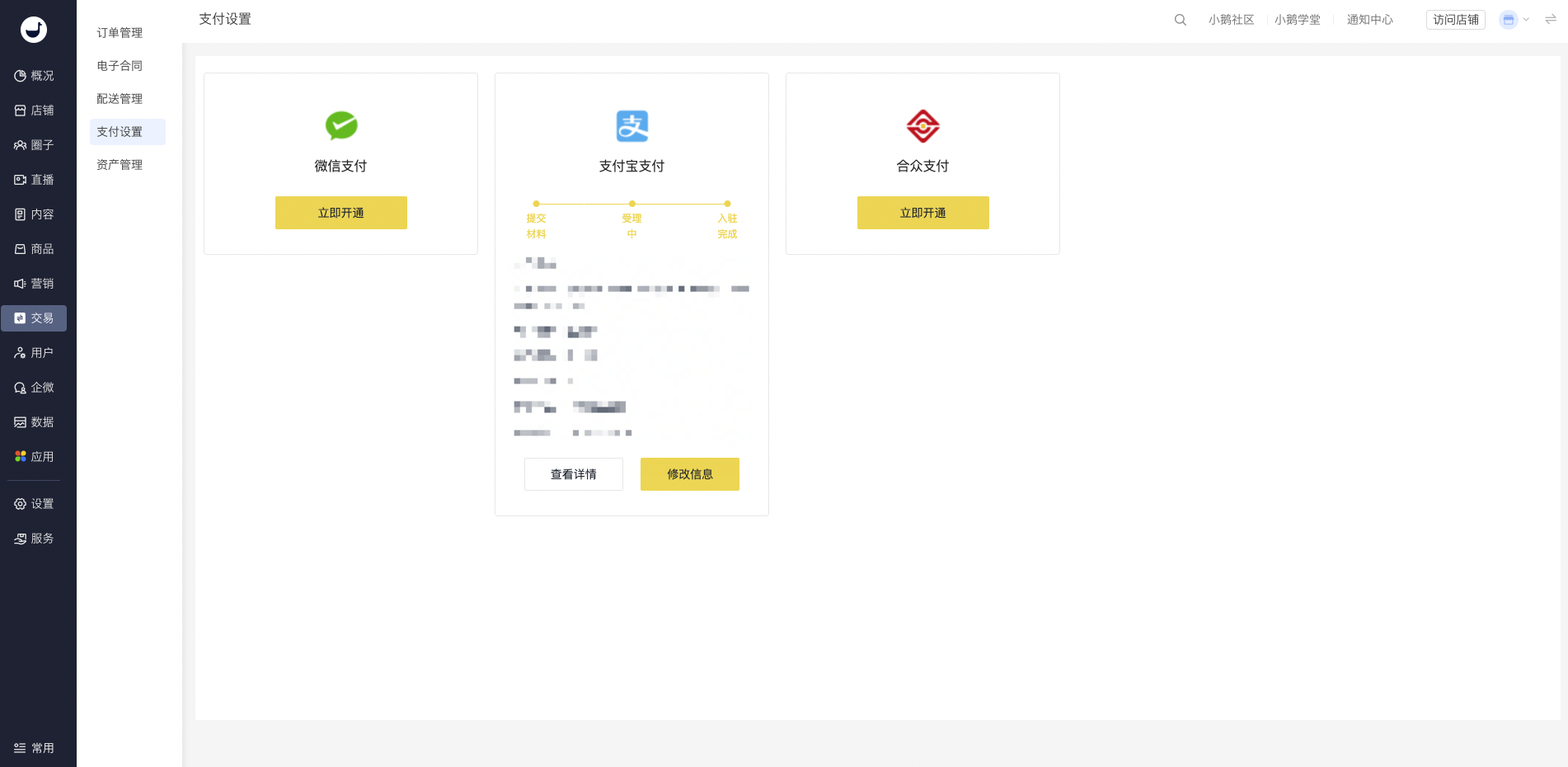Go to the 数据 data section
1568x767 pixels.
(x=34, y=422)
